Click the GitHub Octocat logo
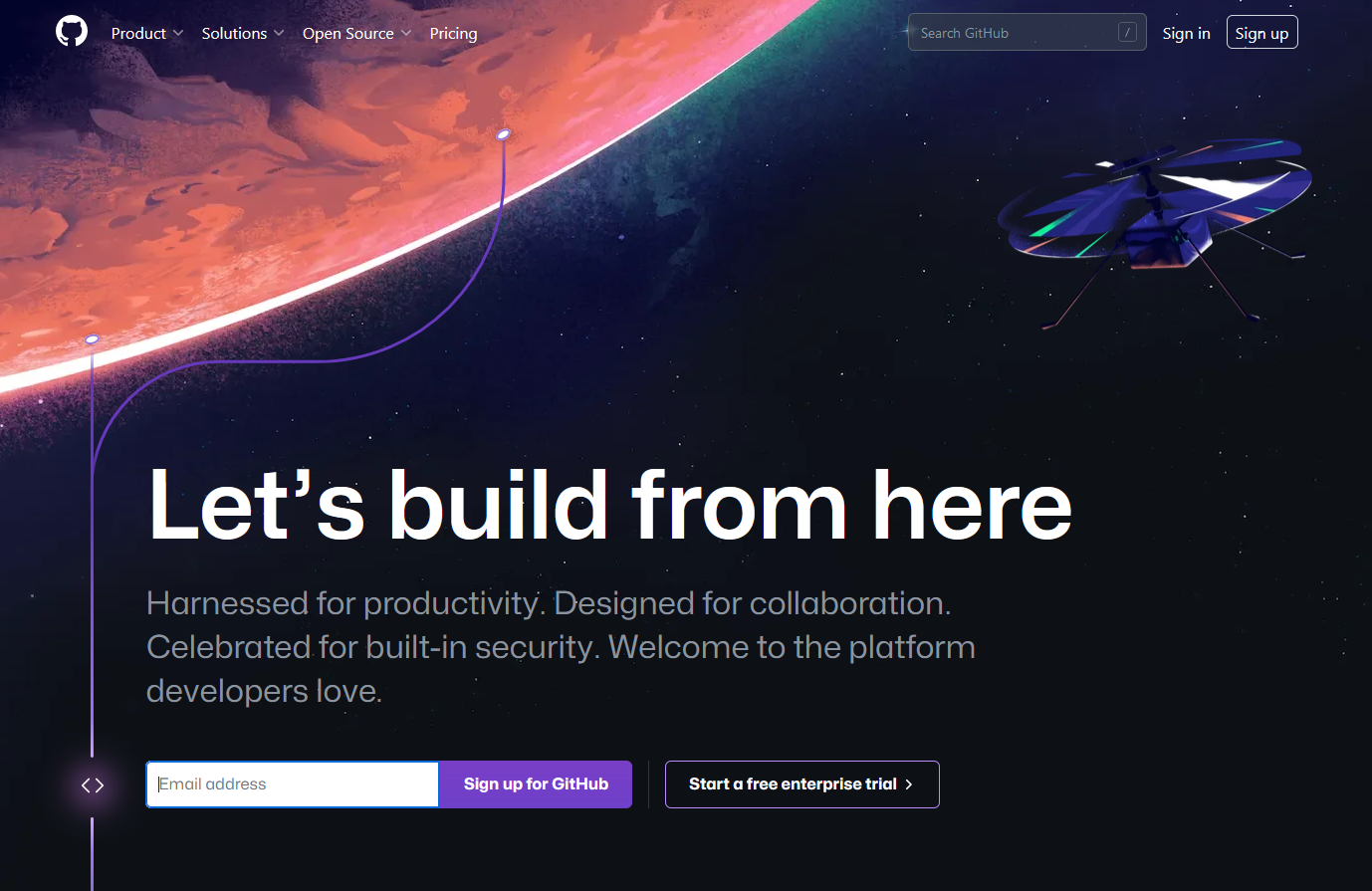The image size is (1372, 891). [x=72, y=32]
